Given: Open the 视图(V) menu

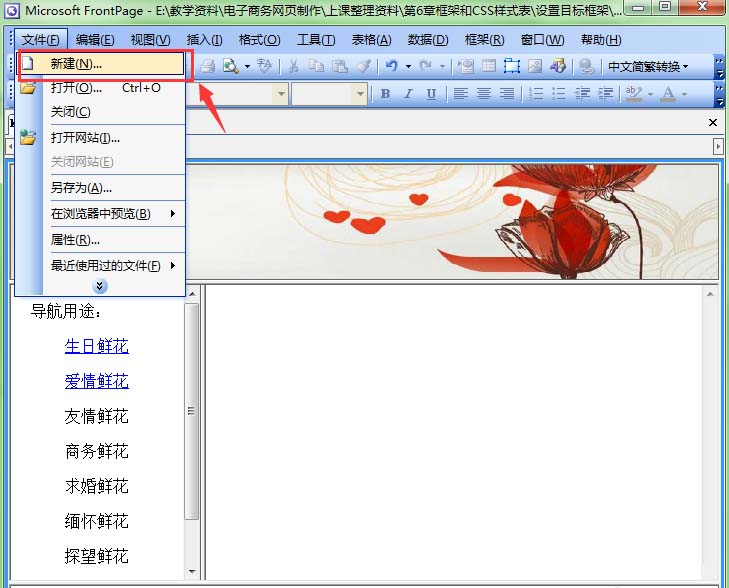Looking at the screenshot, I should (x=150, y=40).
